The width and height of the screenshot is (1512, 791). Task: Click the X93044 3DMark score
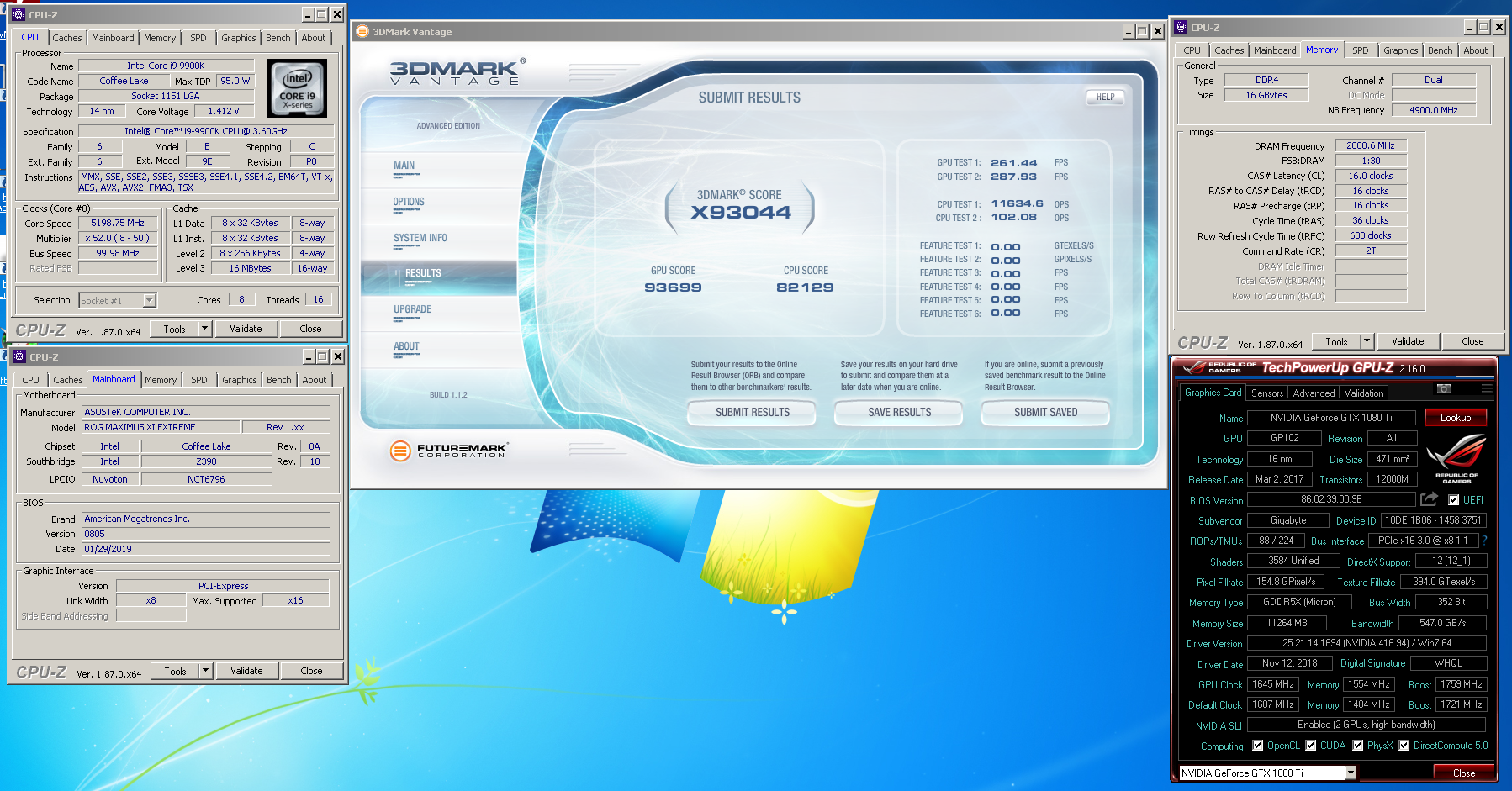click(741, 213)
